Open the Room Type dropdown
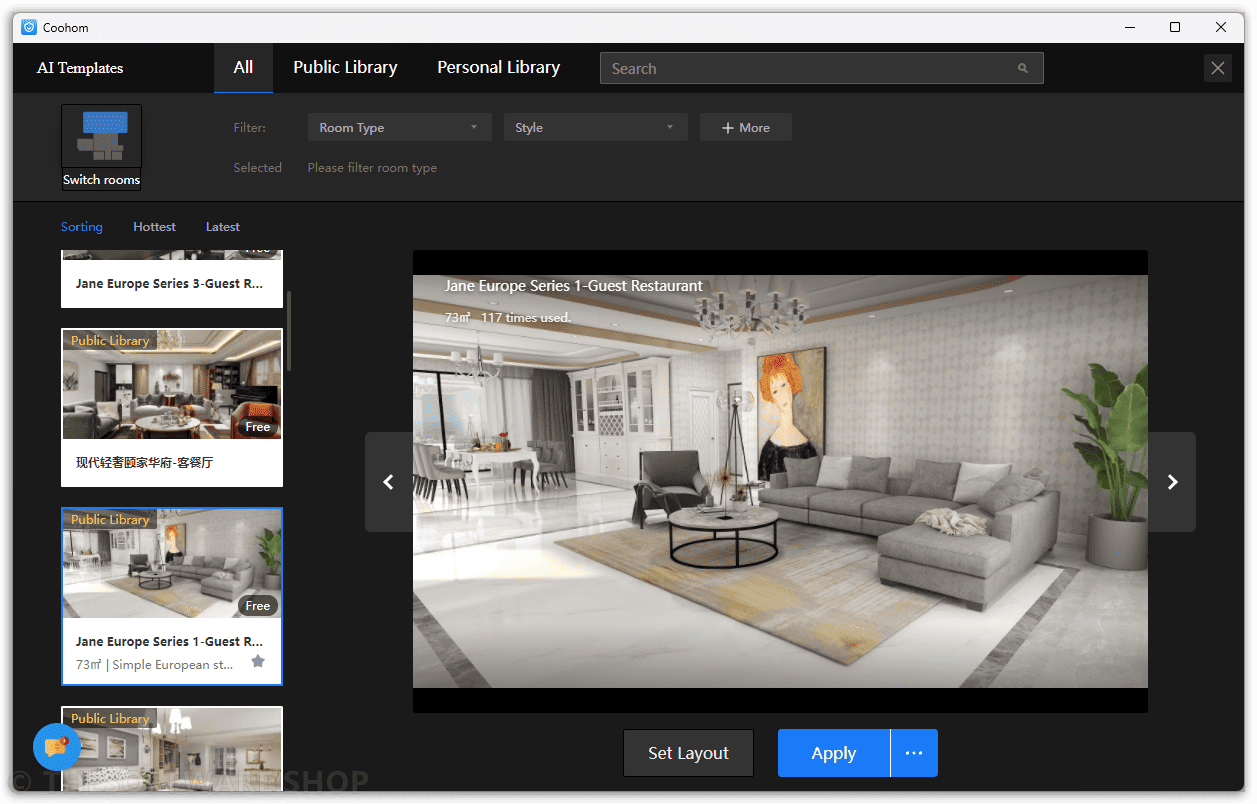1257x804 pixels. pyautogui.click(x=399, y=127)
